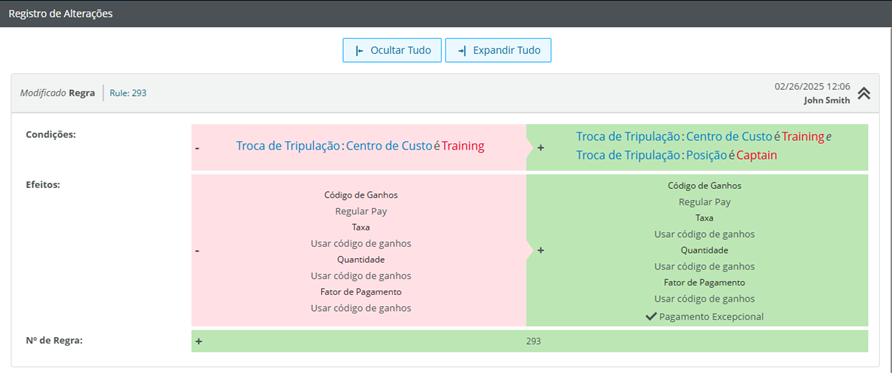Collapse the rule entry with double chevron
The image size is (892, 373).
click(x=864, y=93)
